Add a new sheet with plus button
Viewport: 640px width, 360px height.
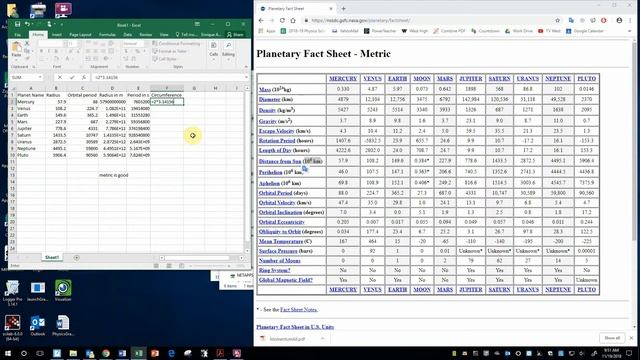(x=76, y=258)
